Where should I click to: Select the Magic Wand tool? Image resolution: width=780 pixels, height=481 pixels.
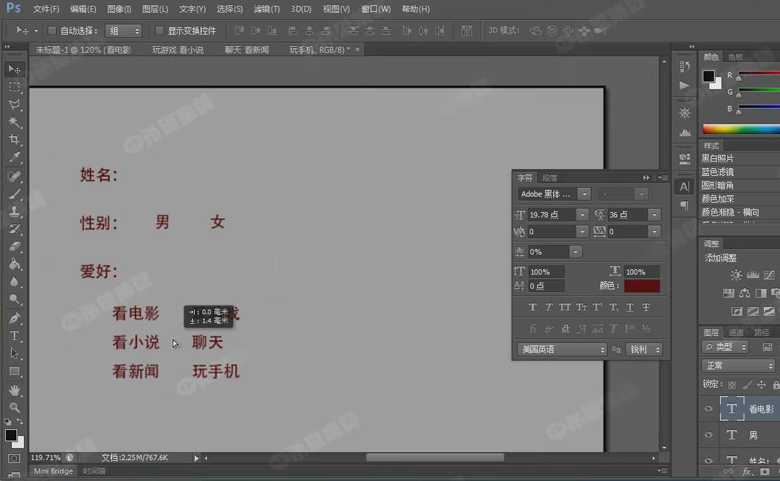tap(14, 122)
